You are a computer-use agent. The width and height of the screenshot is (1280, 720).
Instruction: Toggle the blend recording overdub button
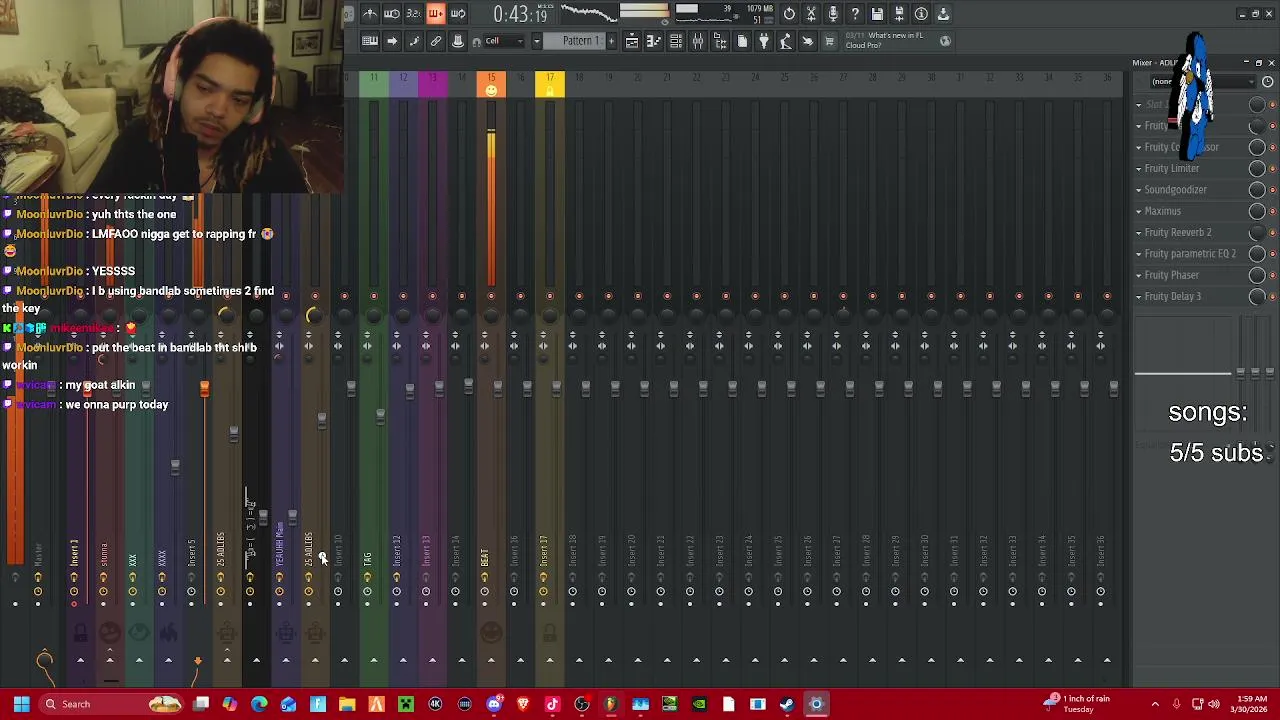point(436,14)
